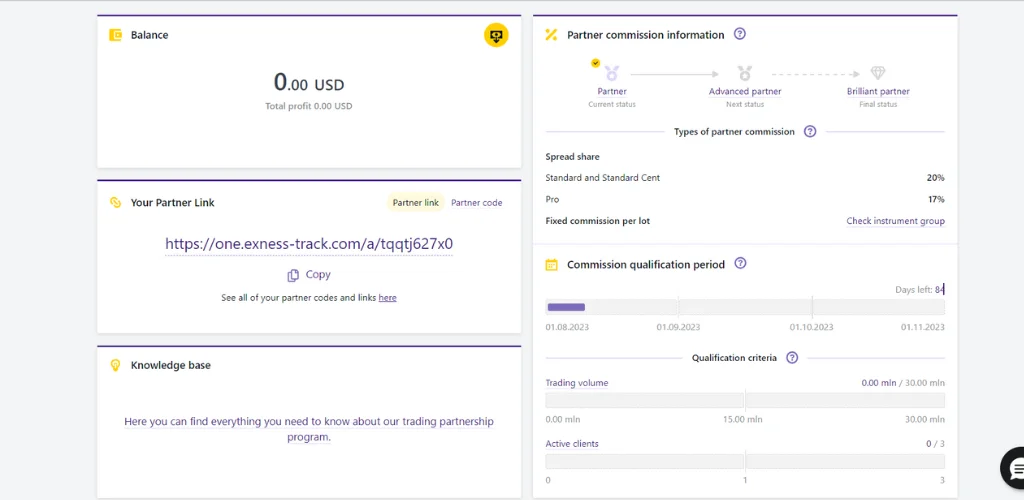The width and height of the screenshot is (1024, 500).
Task: Follow the 'here' link for all partner codes
Action: [x=387, y=298]
